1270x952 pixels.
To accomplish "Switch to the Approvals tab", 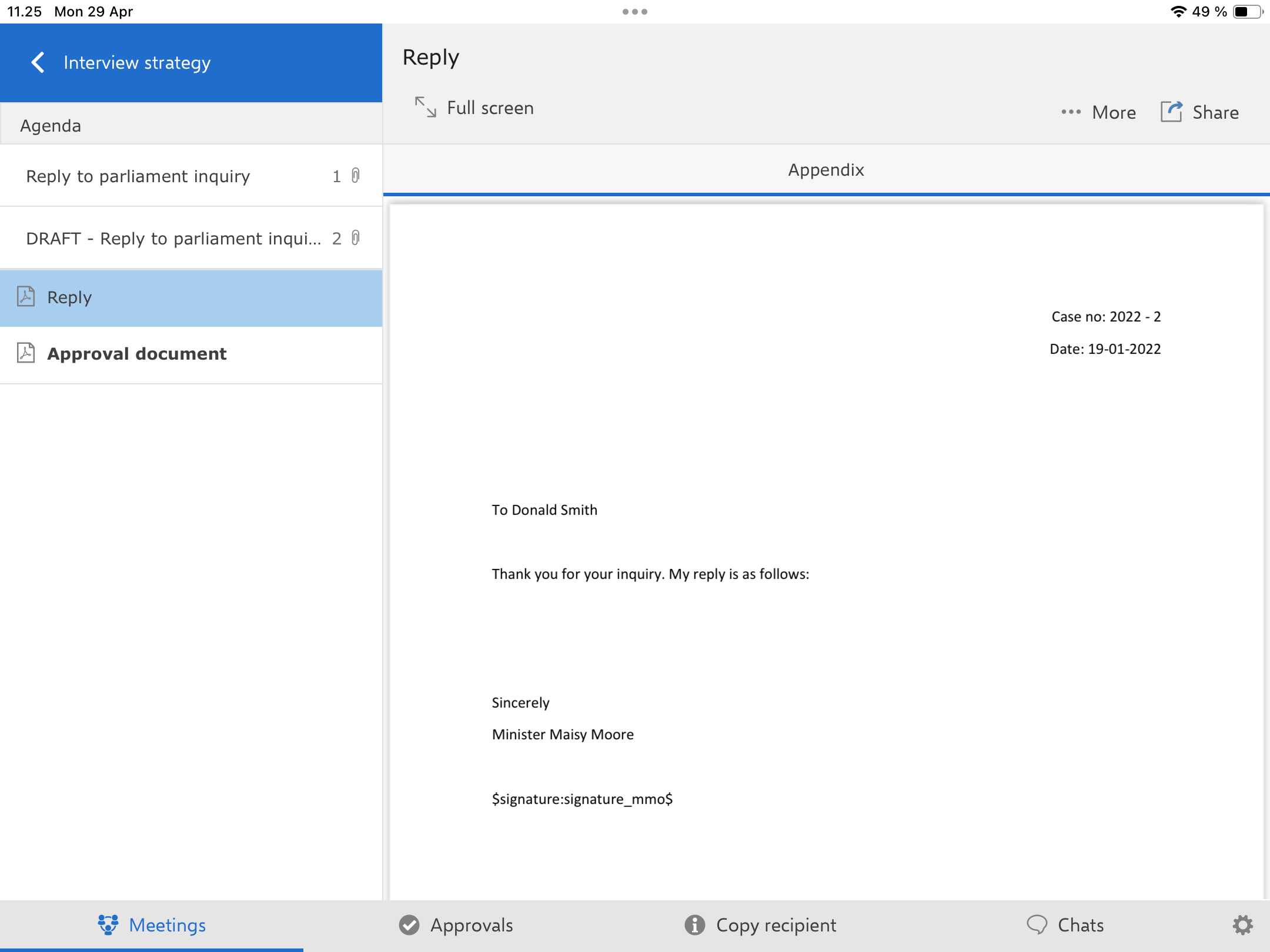I will [456, 925].
